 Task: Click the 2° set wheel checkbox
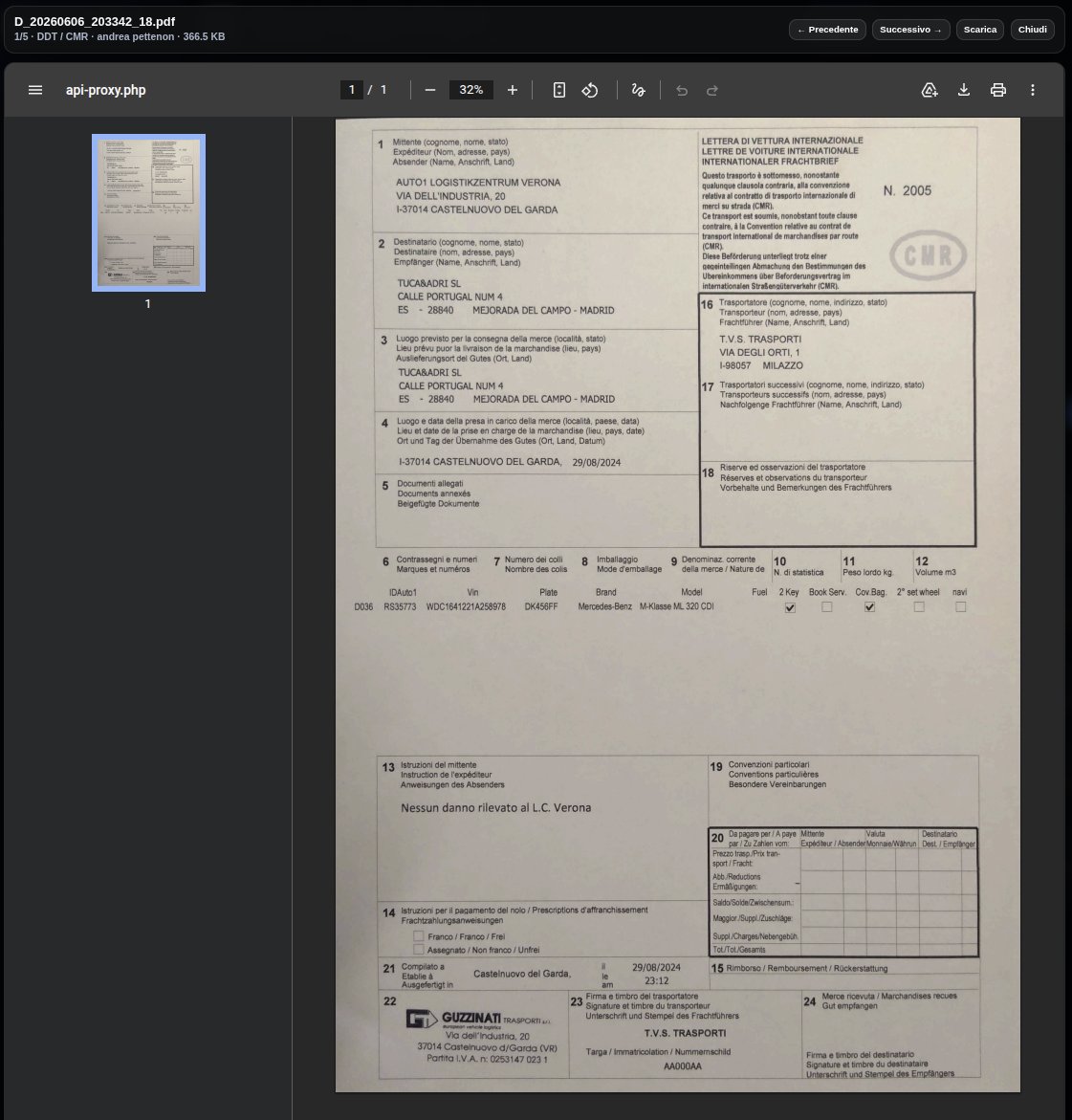[919, 607]
